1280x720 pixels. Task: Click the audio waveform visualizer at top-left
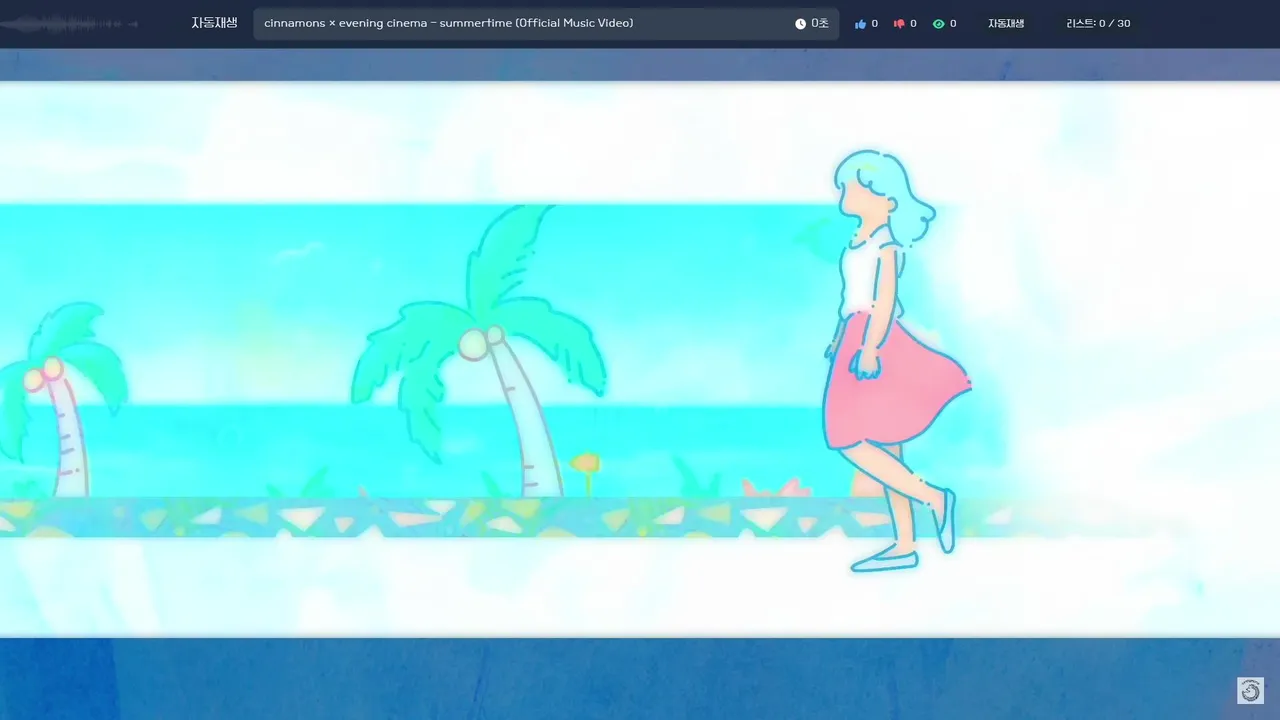(x=70, y=24)
